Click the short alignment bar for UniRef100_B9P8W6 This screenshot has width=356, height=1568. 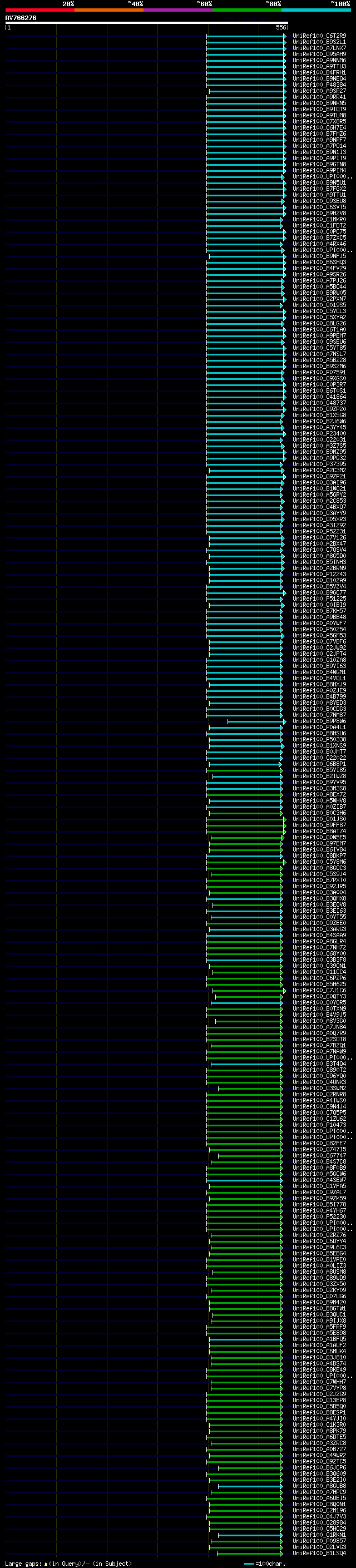point(257,721)
